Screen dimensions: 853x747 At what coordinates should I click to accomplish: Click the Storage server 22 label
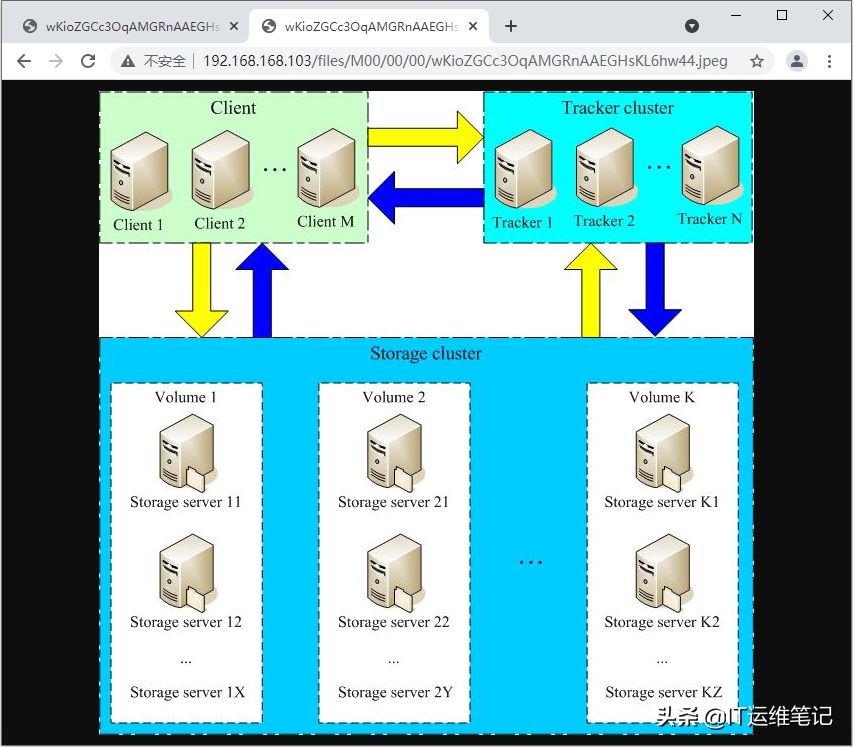point(394,622)
